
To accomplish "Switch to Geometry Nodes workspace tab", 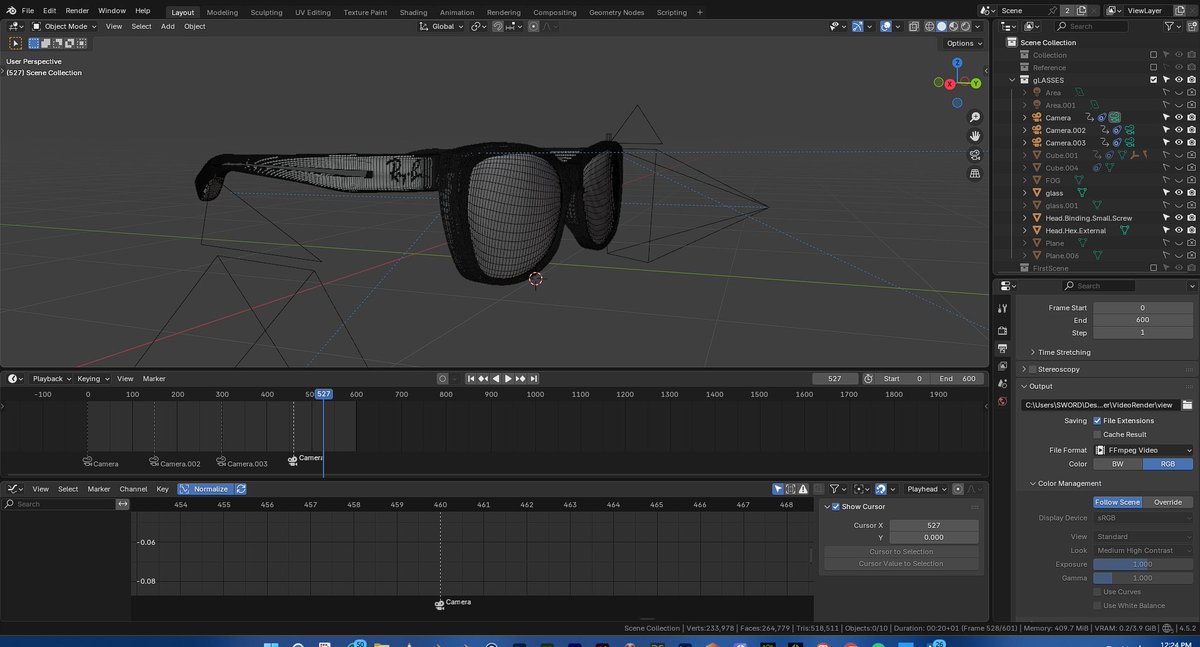I will coord(616,12).
